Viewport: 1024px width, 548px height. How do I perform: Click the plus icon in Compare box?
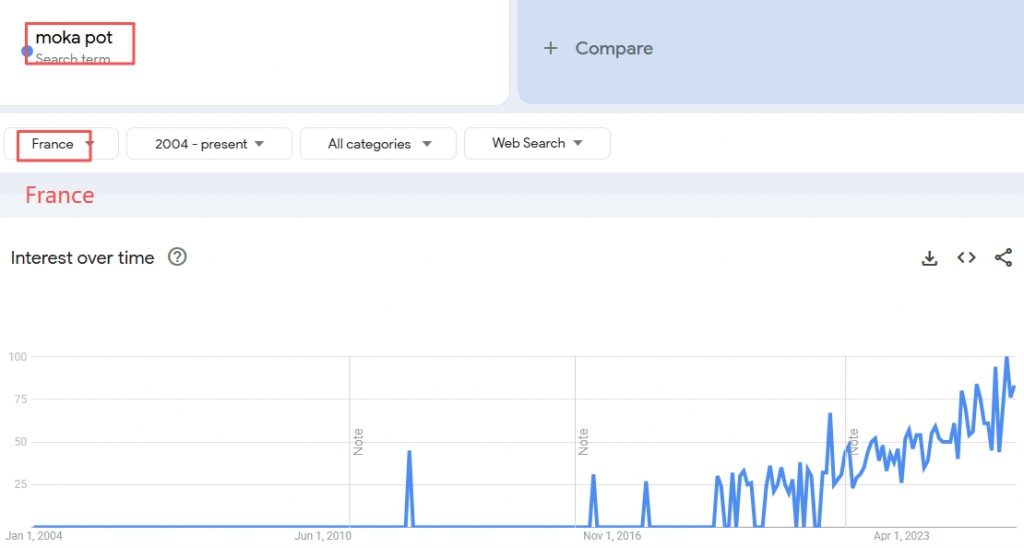pyautogui.click(x=550, y=48)
